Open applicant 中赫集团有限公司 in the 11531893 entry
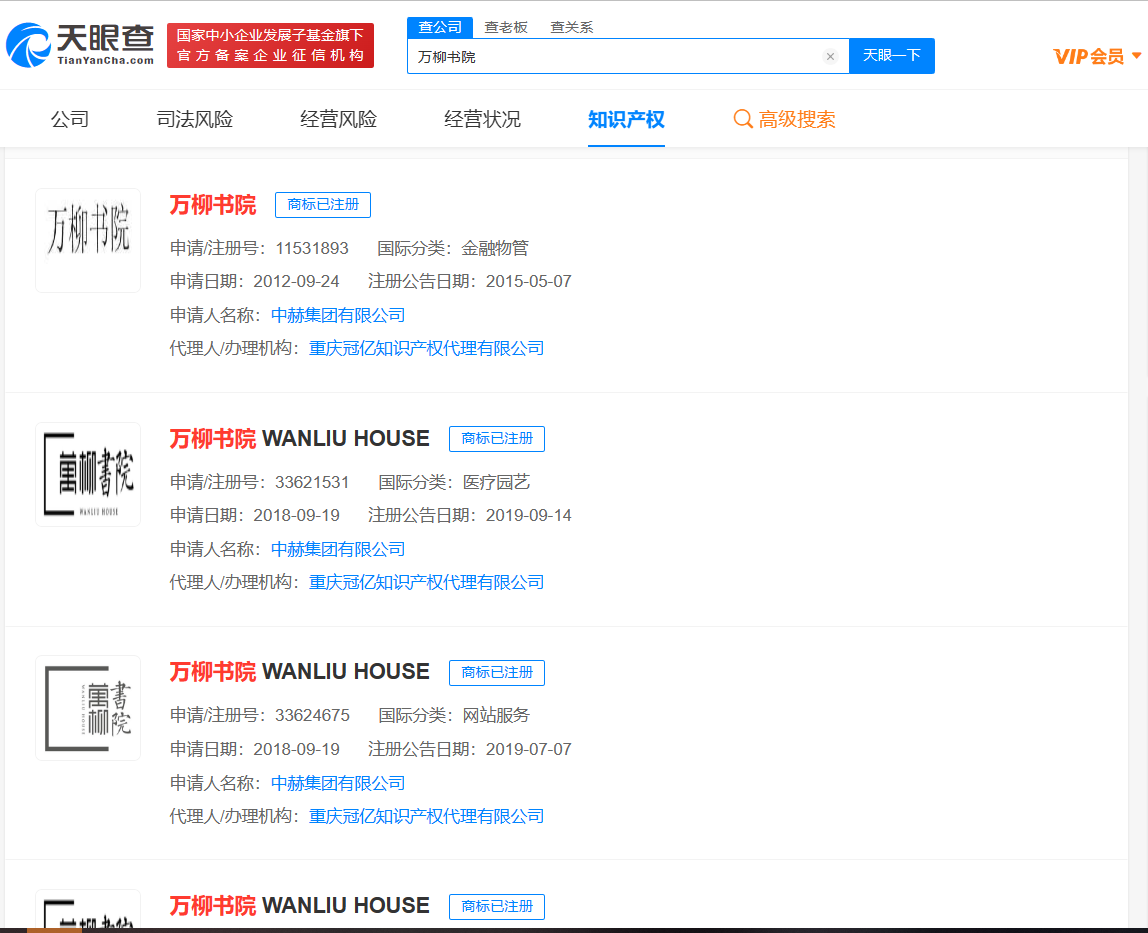This screenshot has width=1148, height=933. coord(338,316)
